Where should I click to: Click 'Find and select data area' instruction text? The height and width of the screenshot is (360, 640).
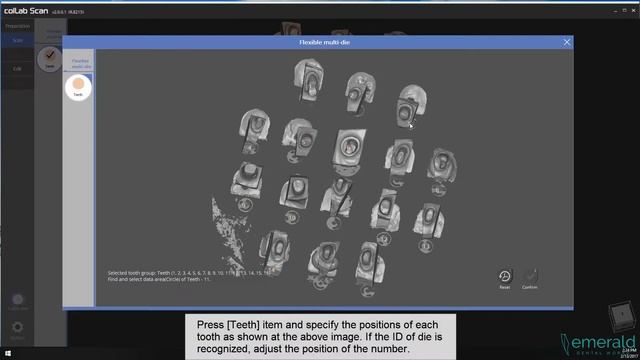click(159, 279)
